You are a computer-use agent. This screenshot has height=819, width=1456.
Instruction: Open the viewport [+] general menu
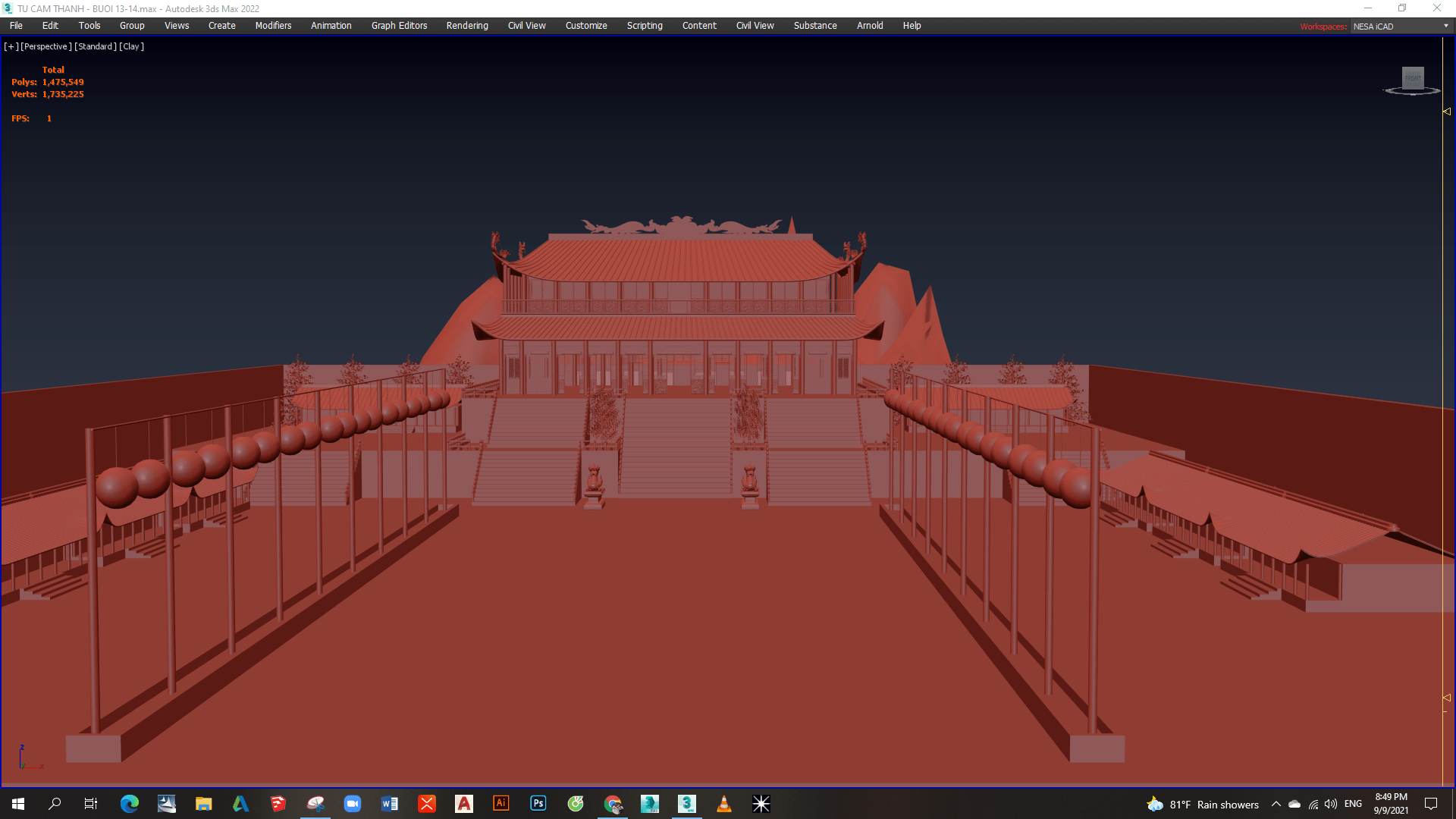click(11, 46)
